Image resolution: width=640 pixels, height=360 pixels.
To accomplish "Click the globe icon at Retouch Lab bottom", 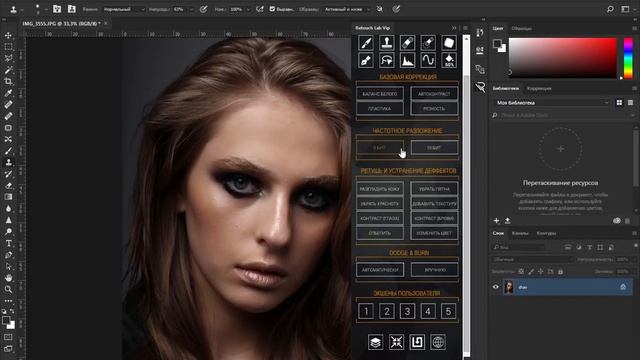I will tap(438, 342).
